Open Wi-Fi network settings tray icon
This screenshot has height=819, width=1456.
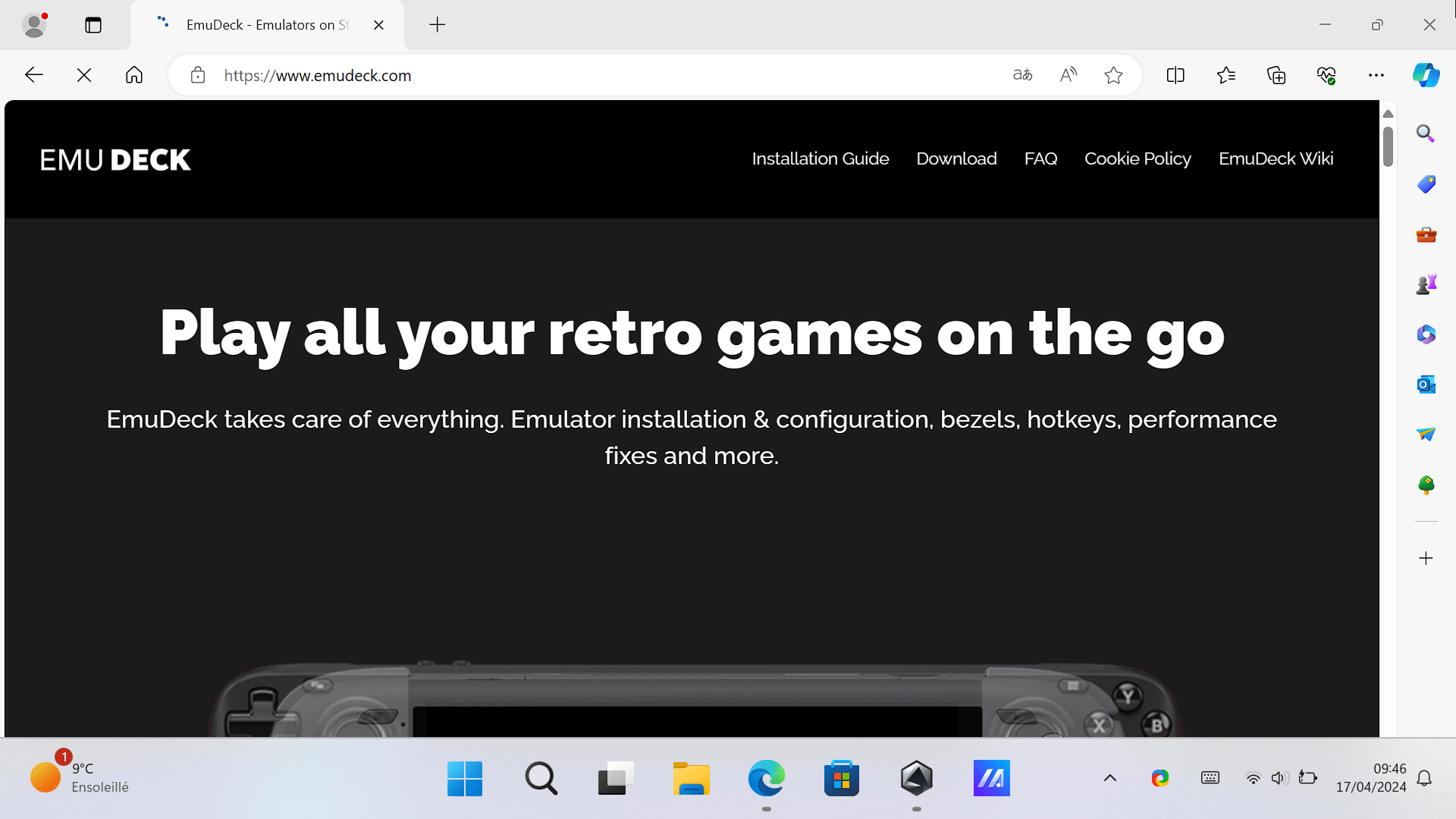(1254, 778)
